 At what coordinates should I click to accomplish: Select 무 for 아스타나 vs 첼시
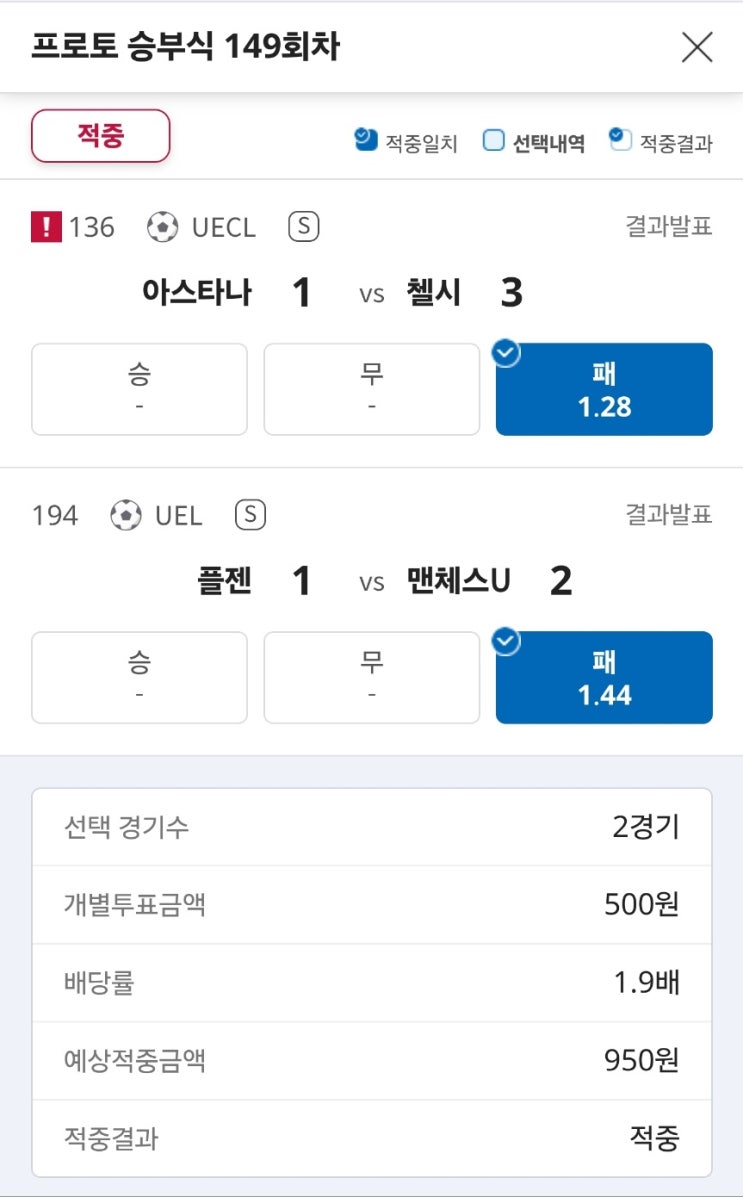click(x=371, y=389)
